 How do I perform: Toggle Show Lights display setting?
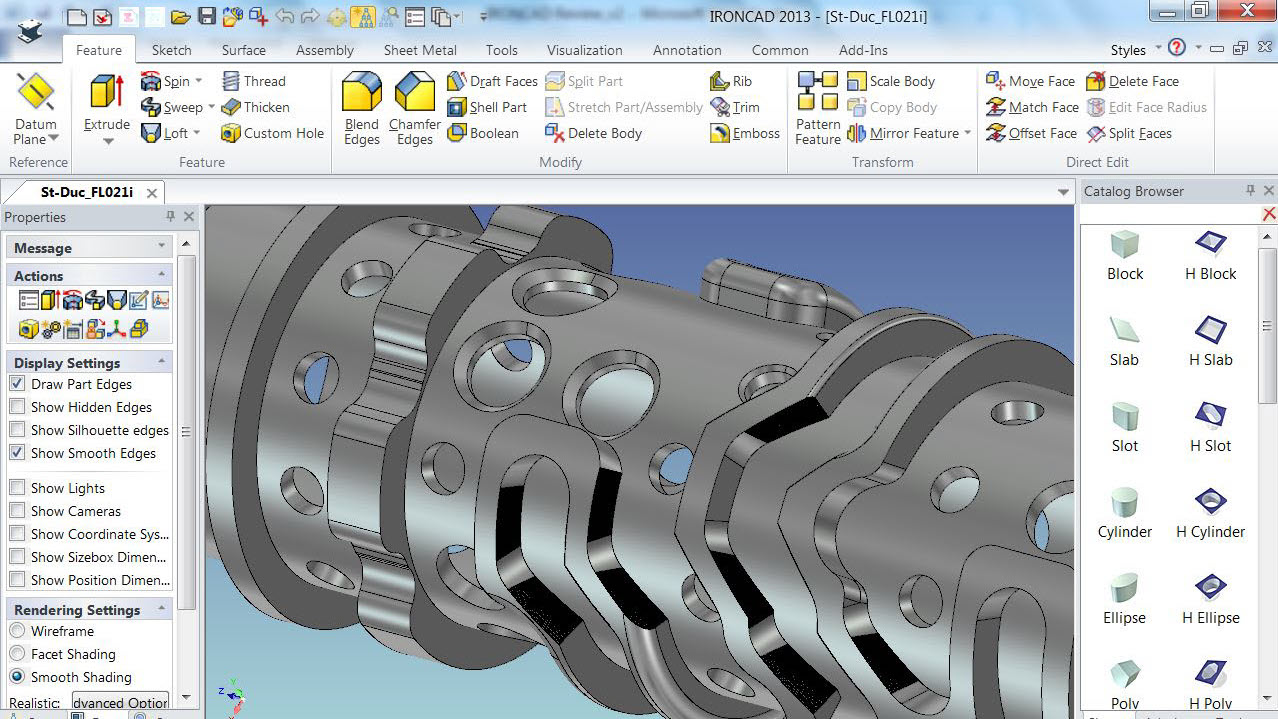coord(17,487)
